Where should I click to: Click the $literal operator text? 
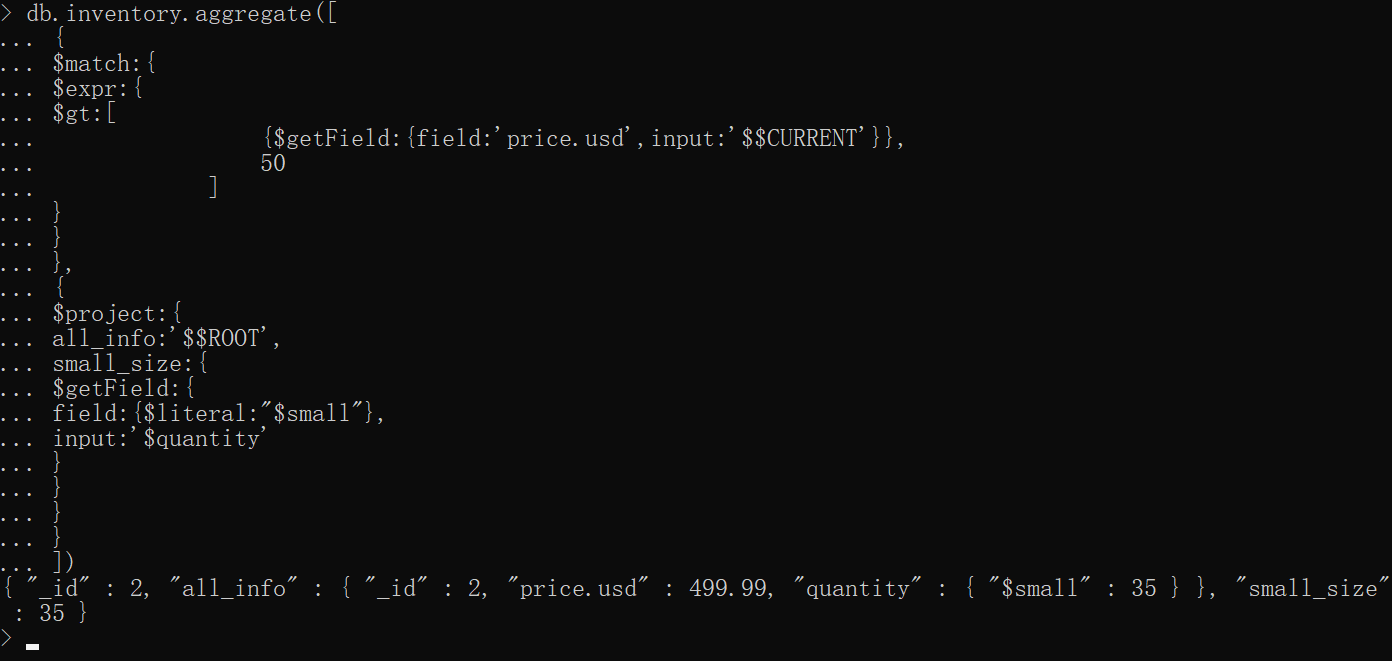(x=202, y=414)
